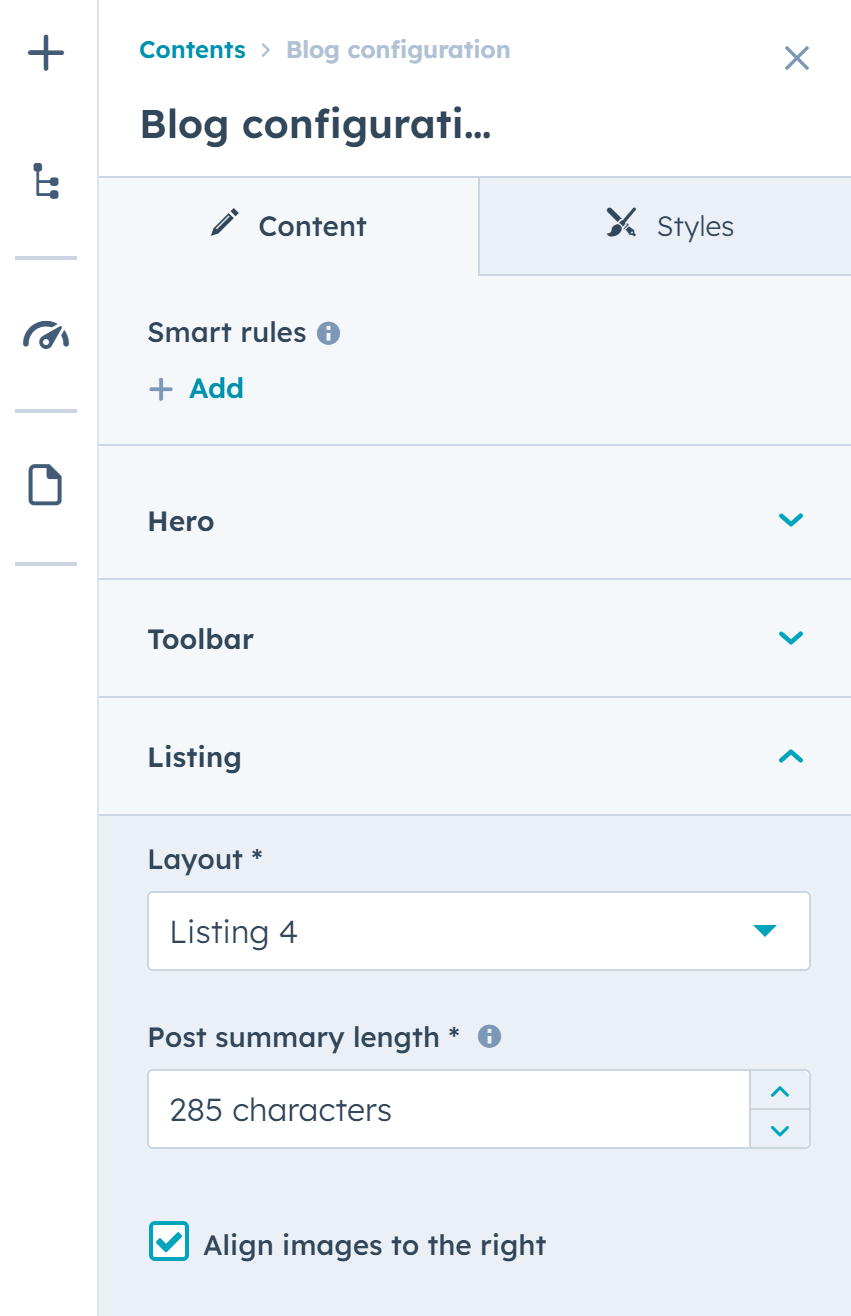Click the plus icon beside Add
This screenshot has height=1316, width=851.
[x=161, y=389]
